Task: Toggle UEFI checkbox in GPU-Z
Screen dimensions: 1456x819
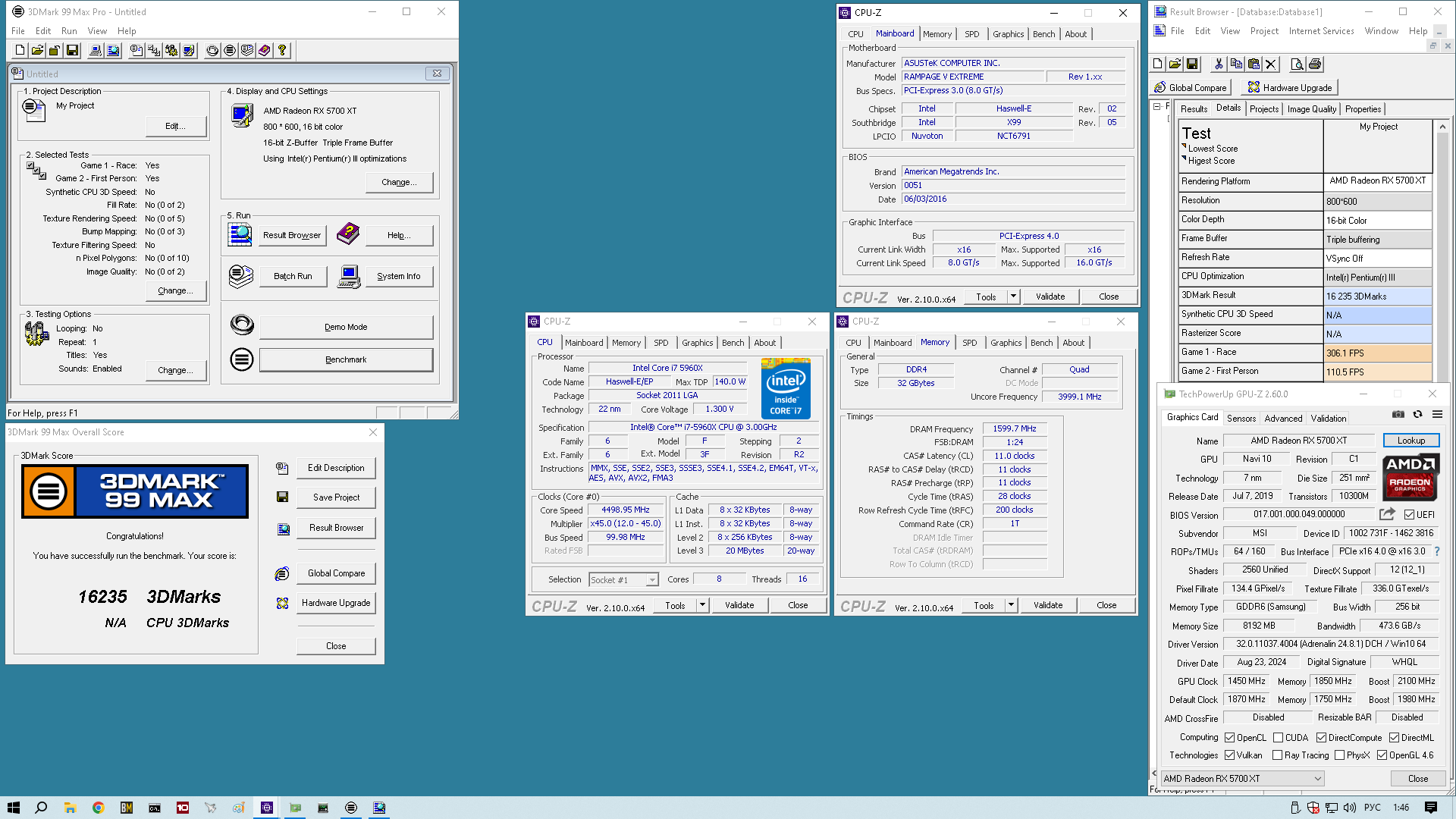Action: click(x=1409, y=515)
